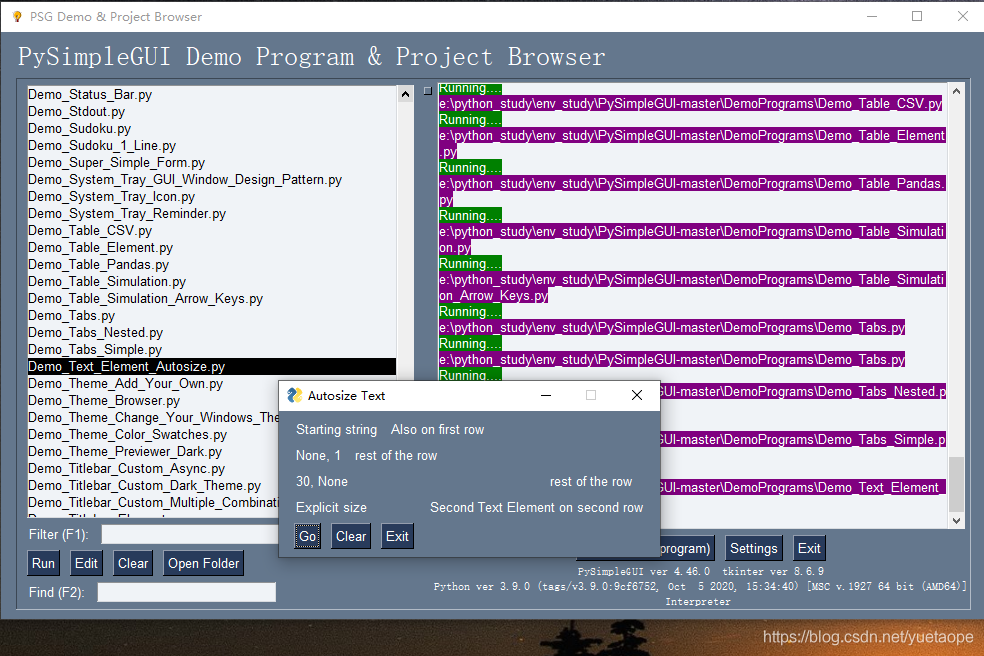Click the Edit button below the file list

[86, 563]
